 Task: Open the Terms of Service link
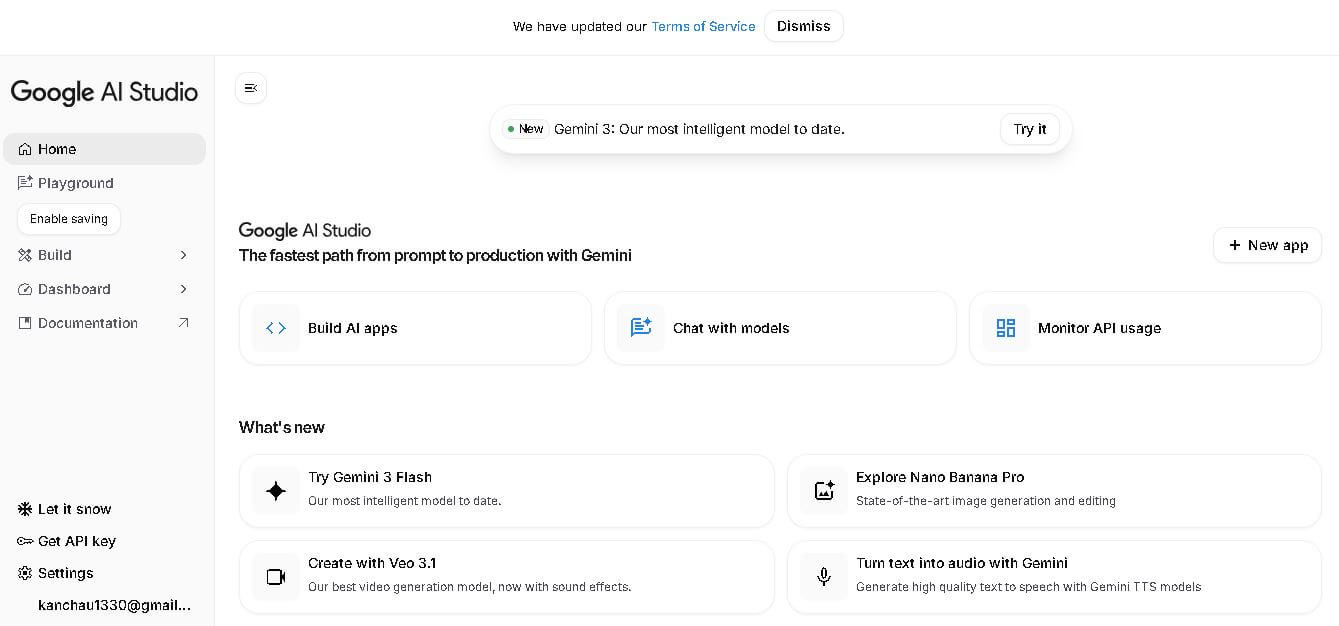pos(703,26)
